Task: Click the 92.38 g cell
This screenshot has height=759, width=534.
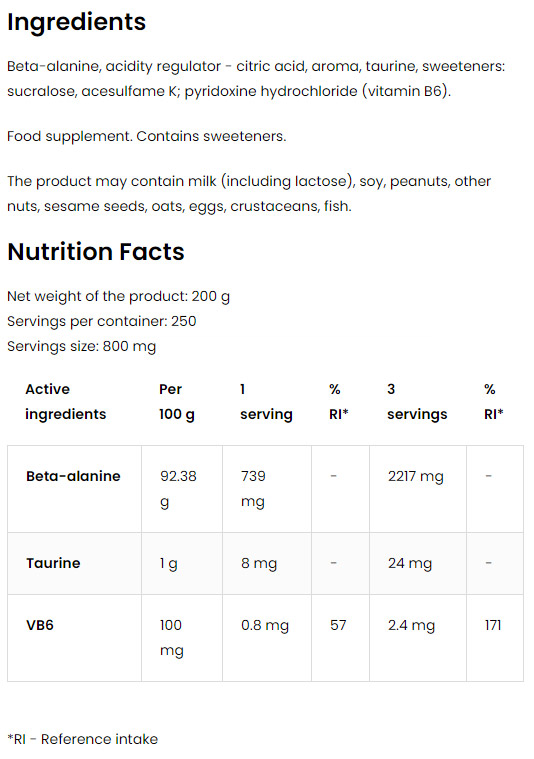Action: [178, 489]
